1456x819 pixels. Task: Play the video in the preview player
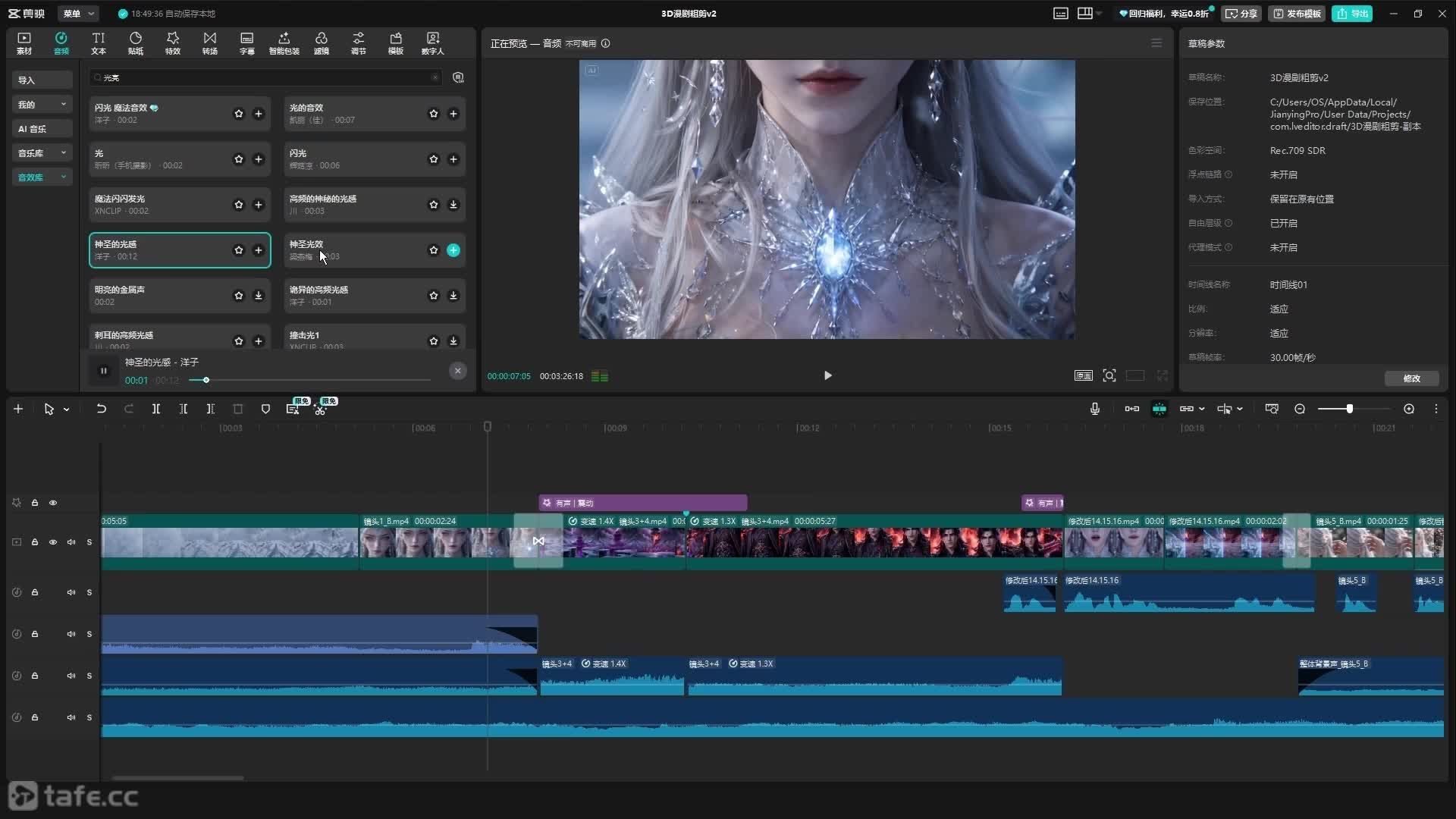point(827,375)
